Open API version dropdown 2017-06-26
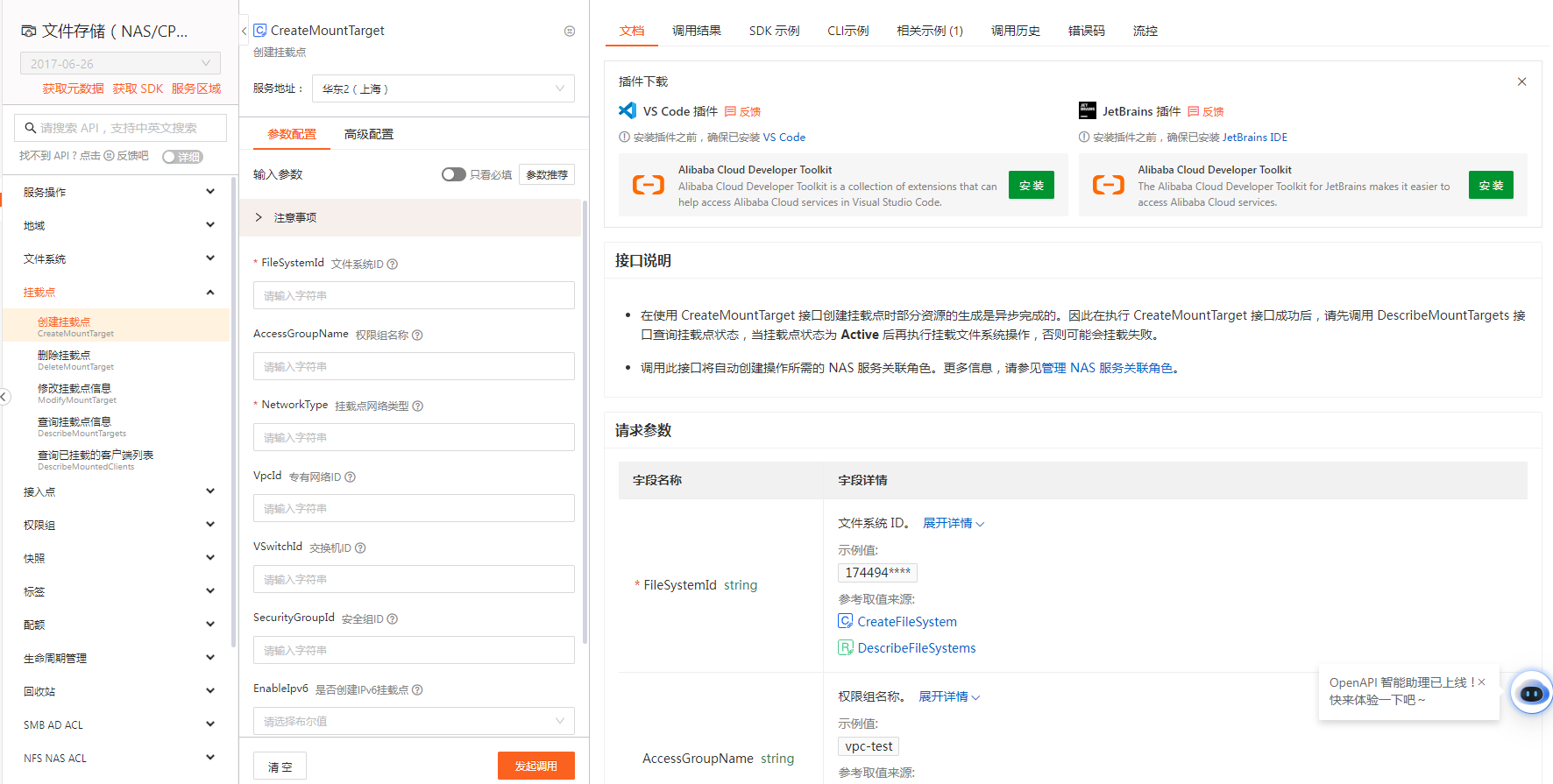The width and height of the screenshot is (1553, 784). click(x=120, y=63)
